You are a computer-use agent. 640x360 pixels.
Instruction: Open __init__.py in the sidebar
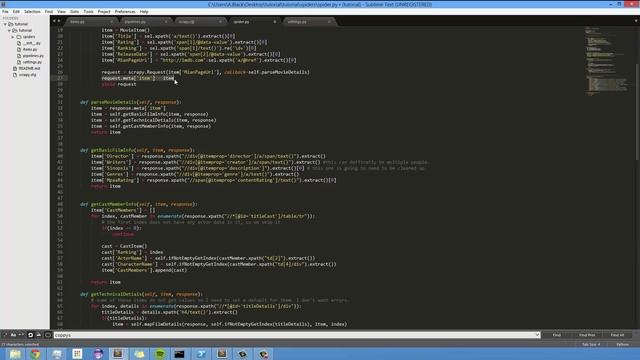(x=31, y=43)
